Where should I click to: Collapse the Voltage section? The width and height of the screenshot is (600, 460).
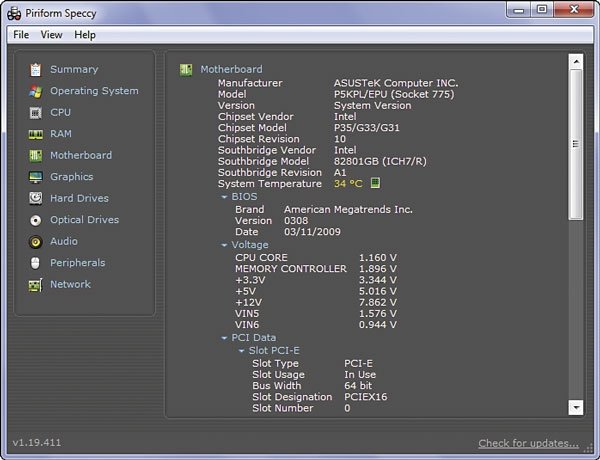pyautogui.click(x=224, y=245)
